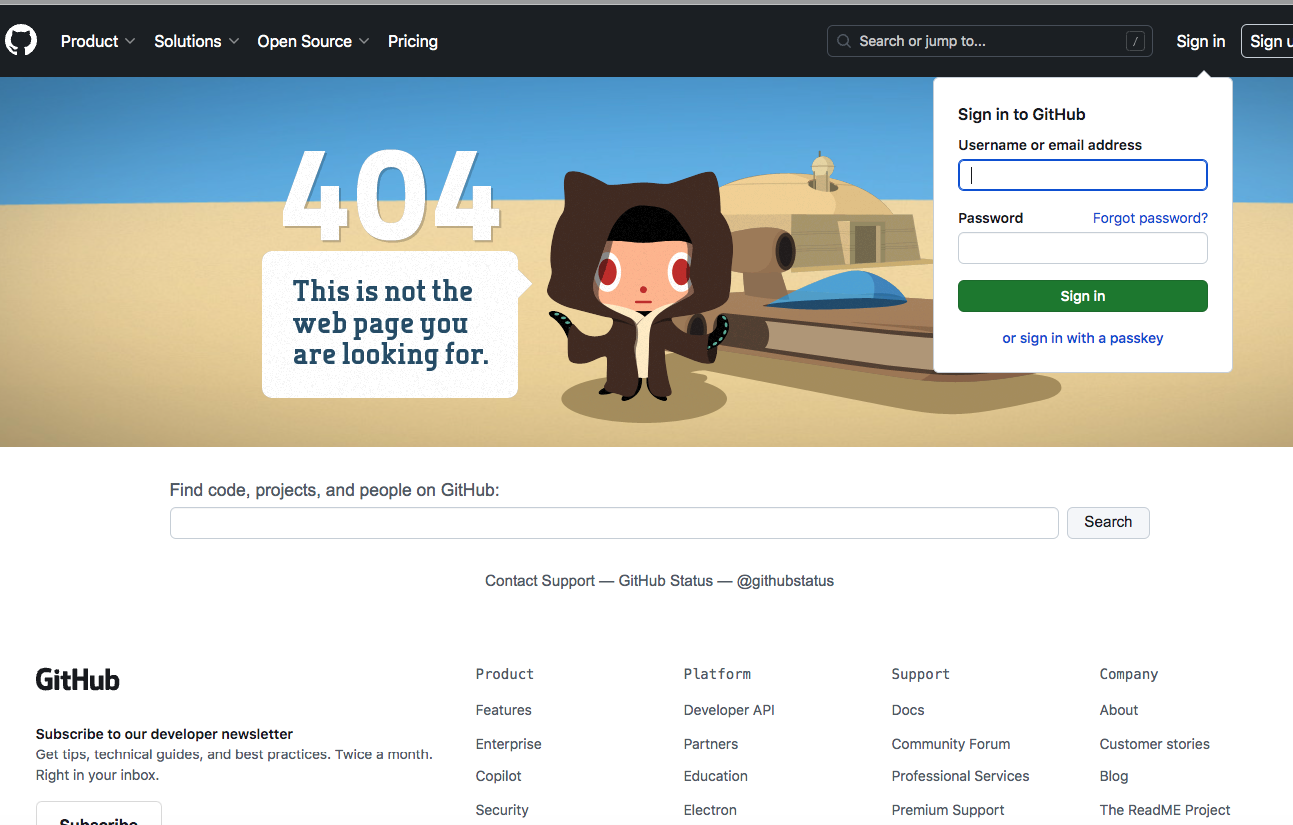Click Sign in in the header
1293x825 pixels.
tap(1201, 41)
